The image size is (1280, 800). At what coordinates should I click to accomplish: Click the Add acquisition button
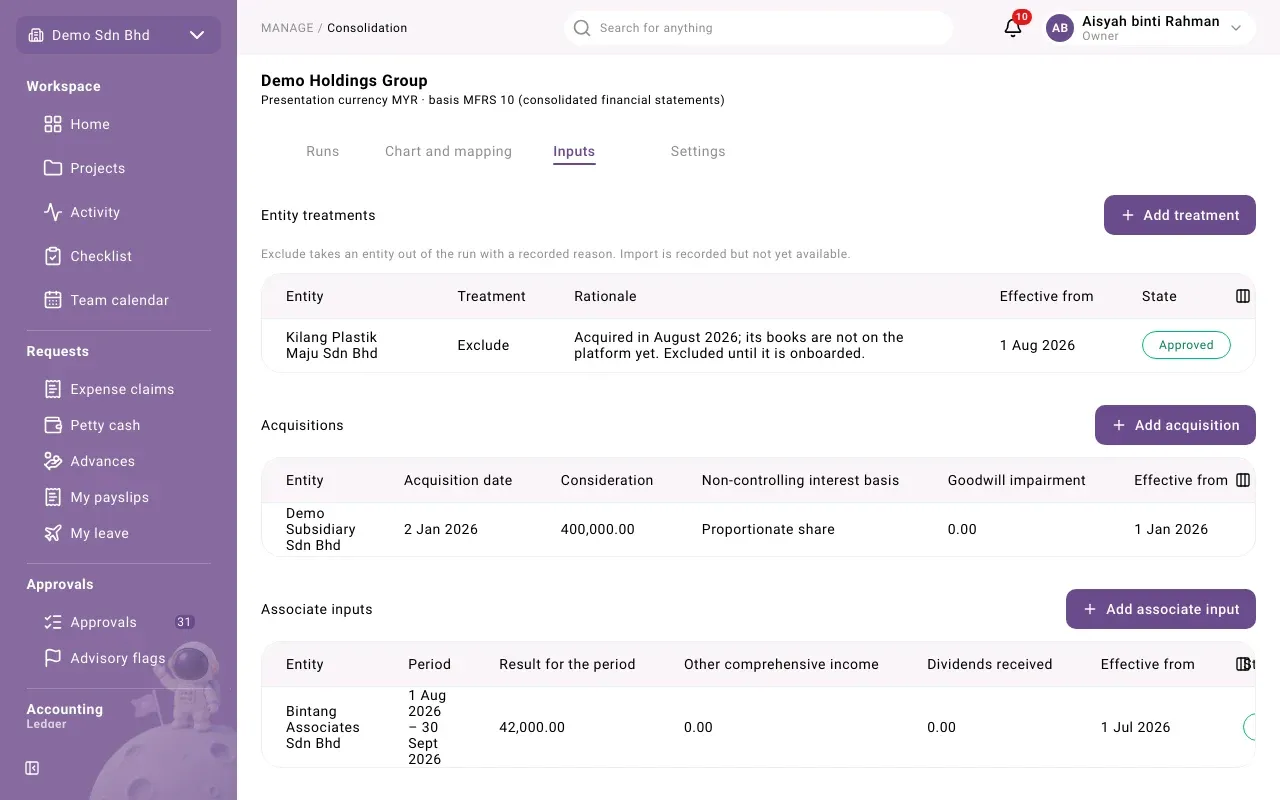pos(1175,425)
